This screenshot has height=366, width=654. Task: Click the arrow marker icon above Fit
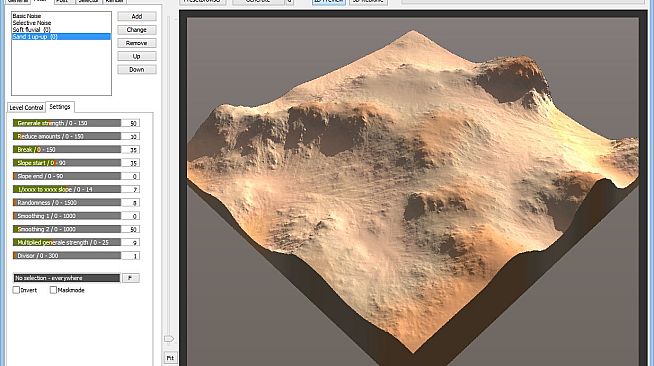tap(169, 338)
